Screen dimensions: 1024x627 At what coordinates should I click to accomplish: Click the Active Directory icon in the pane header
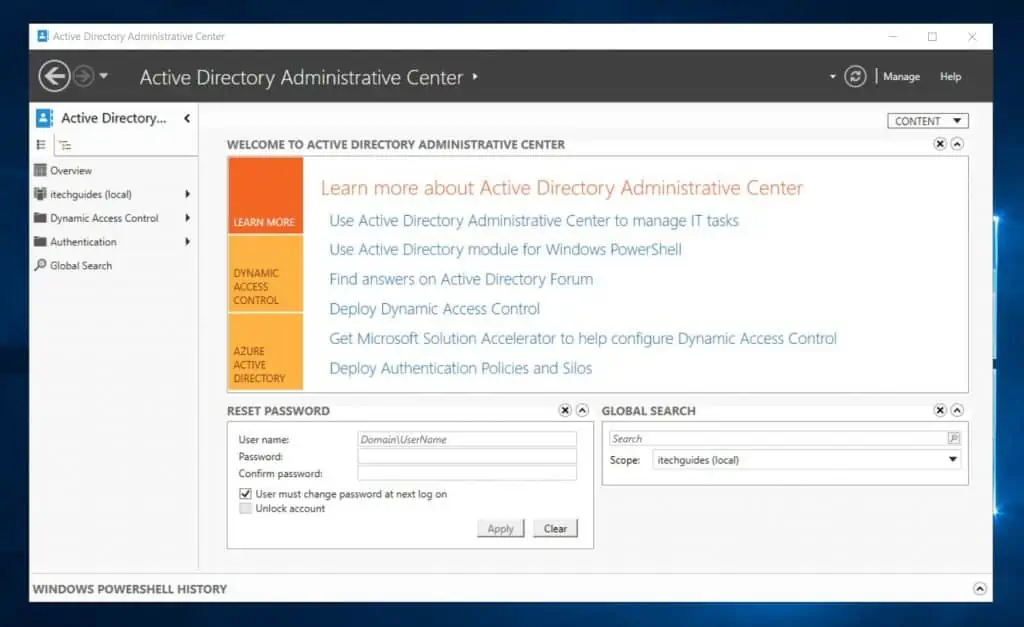pyautogui.click(x=44, y=118)
